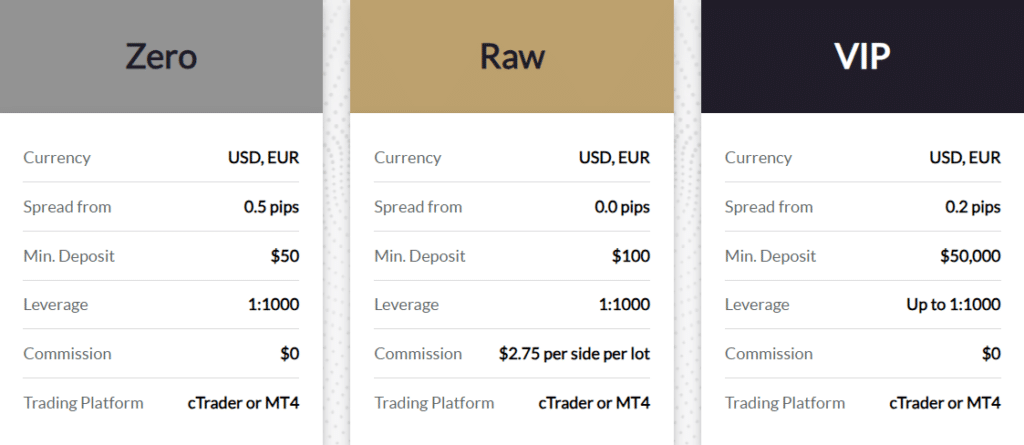1024x445 pixels.
Task: Click VIP account's cTrader or MT4 text
Action: point(945,403)
